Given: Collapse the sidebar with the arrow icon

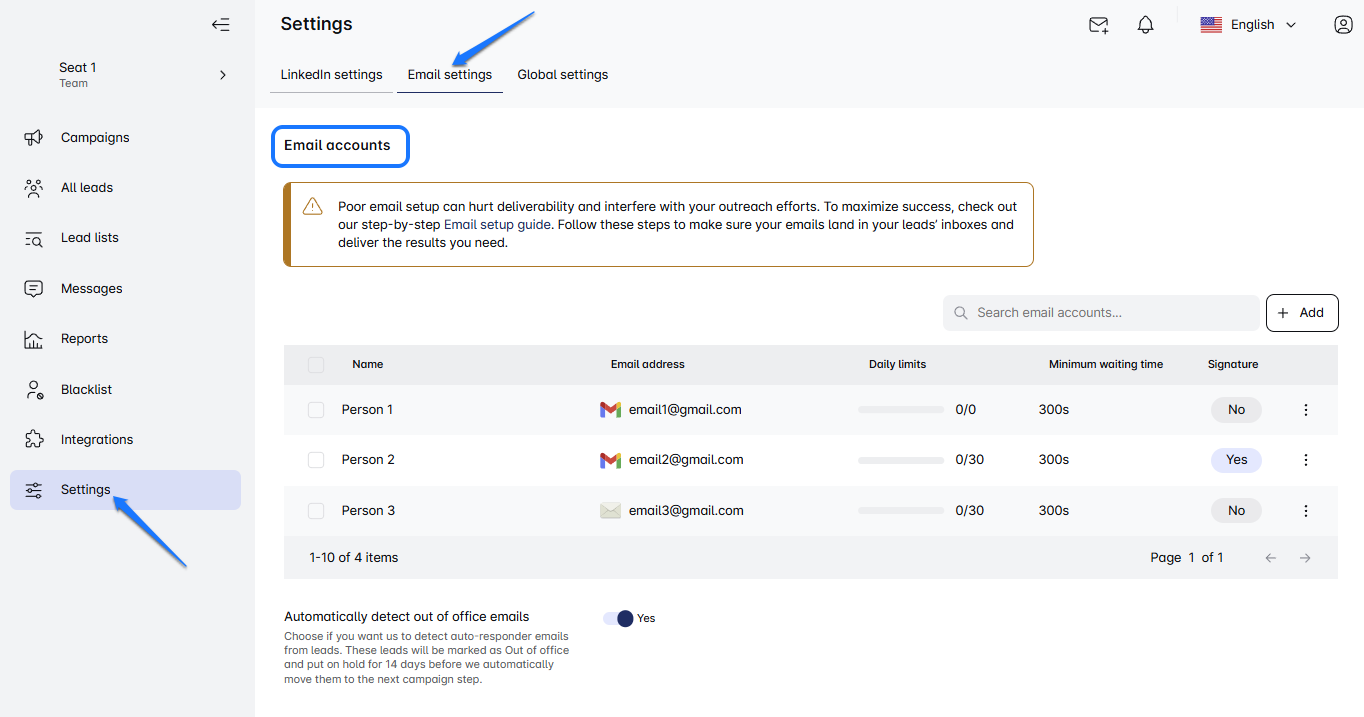Looking at the screenshot, I should click(221, 25).
